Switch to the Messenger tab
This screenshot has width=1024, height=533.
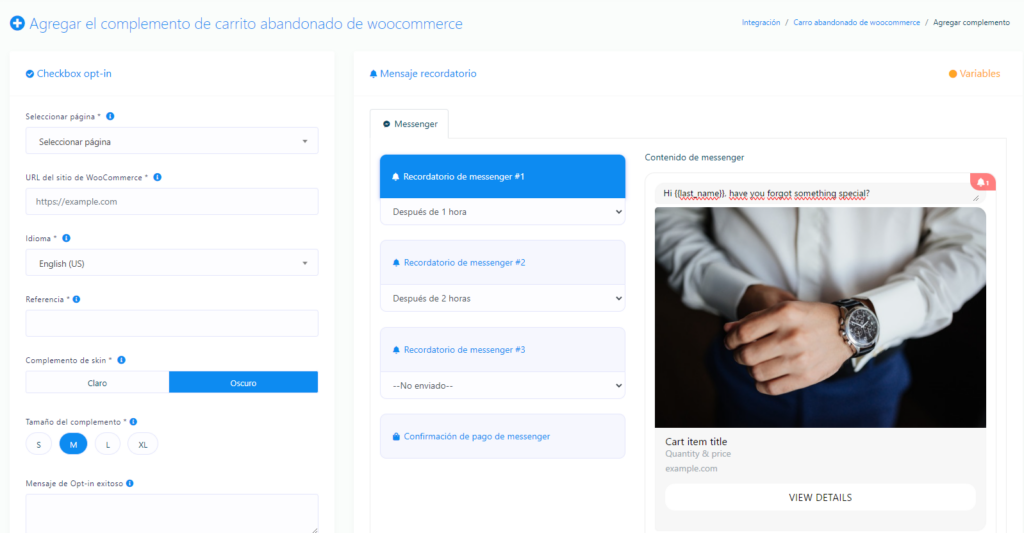point(409,124)
